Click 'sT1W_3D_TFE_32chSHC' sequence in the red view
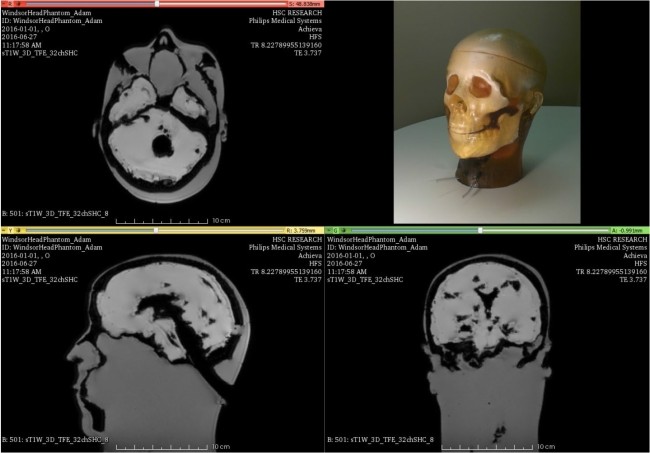The height and width of the screenshot is (453, 650). tap(40, 53)
